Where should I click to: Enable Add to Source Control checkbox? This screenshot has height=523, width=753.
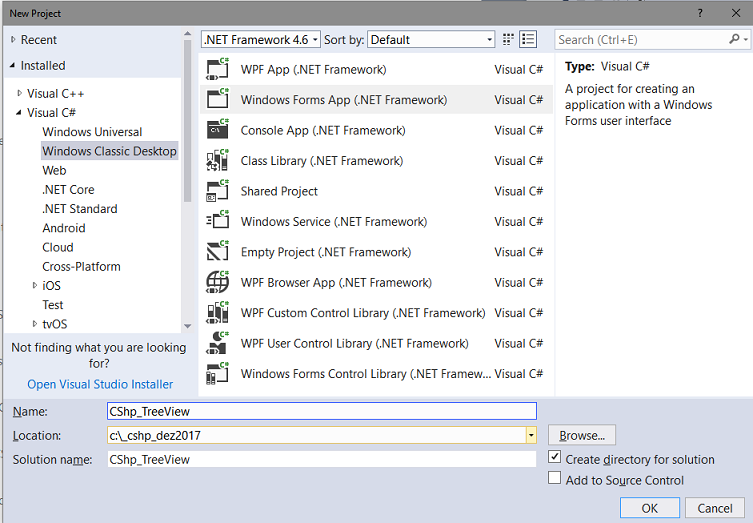554,478
